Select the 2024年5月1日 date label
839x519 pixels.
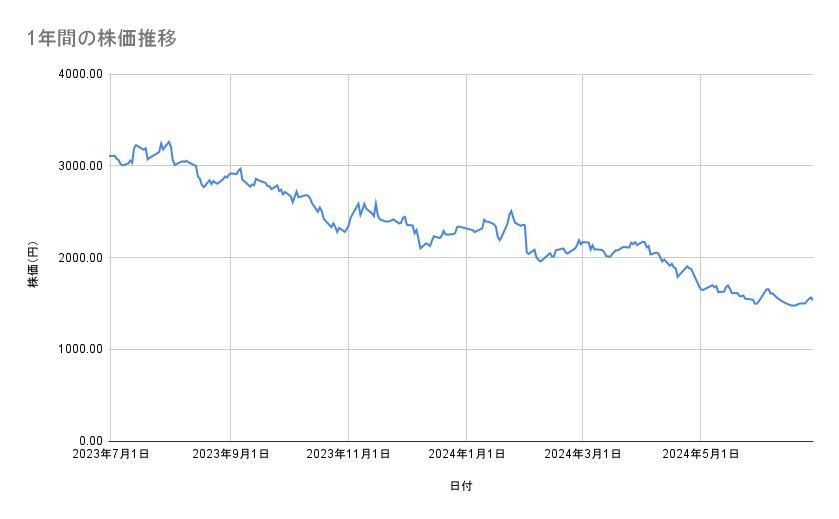coord(701,455)
